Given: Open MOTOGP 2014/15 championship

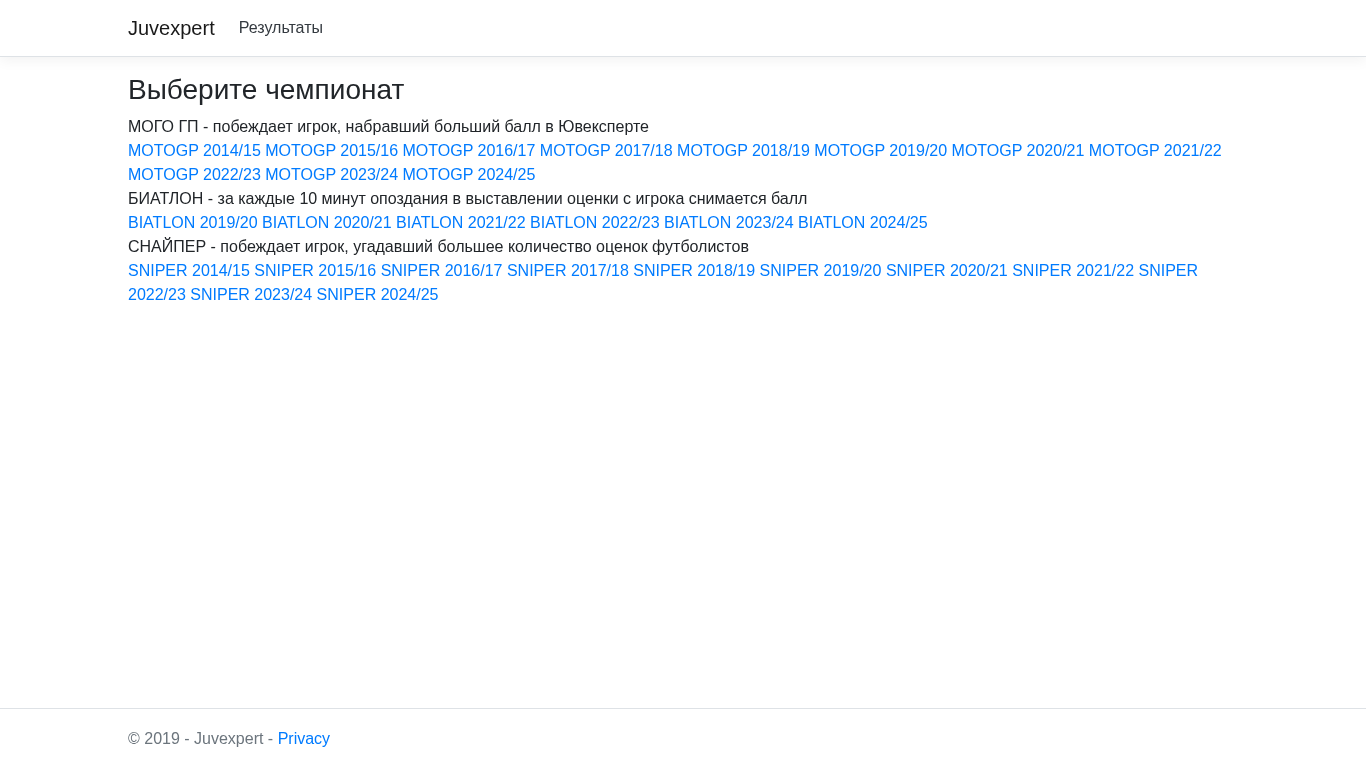Looking at the screenshot, I should point(194,151).
